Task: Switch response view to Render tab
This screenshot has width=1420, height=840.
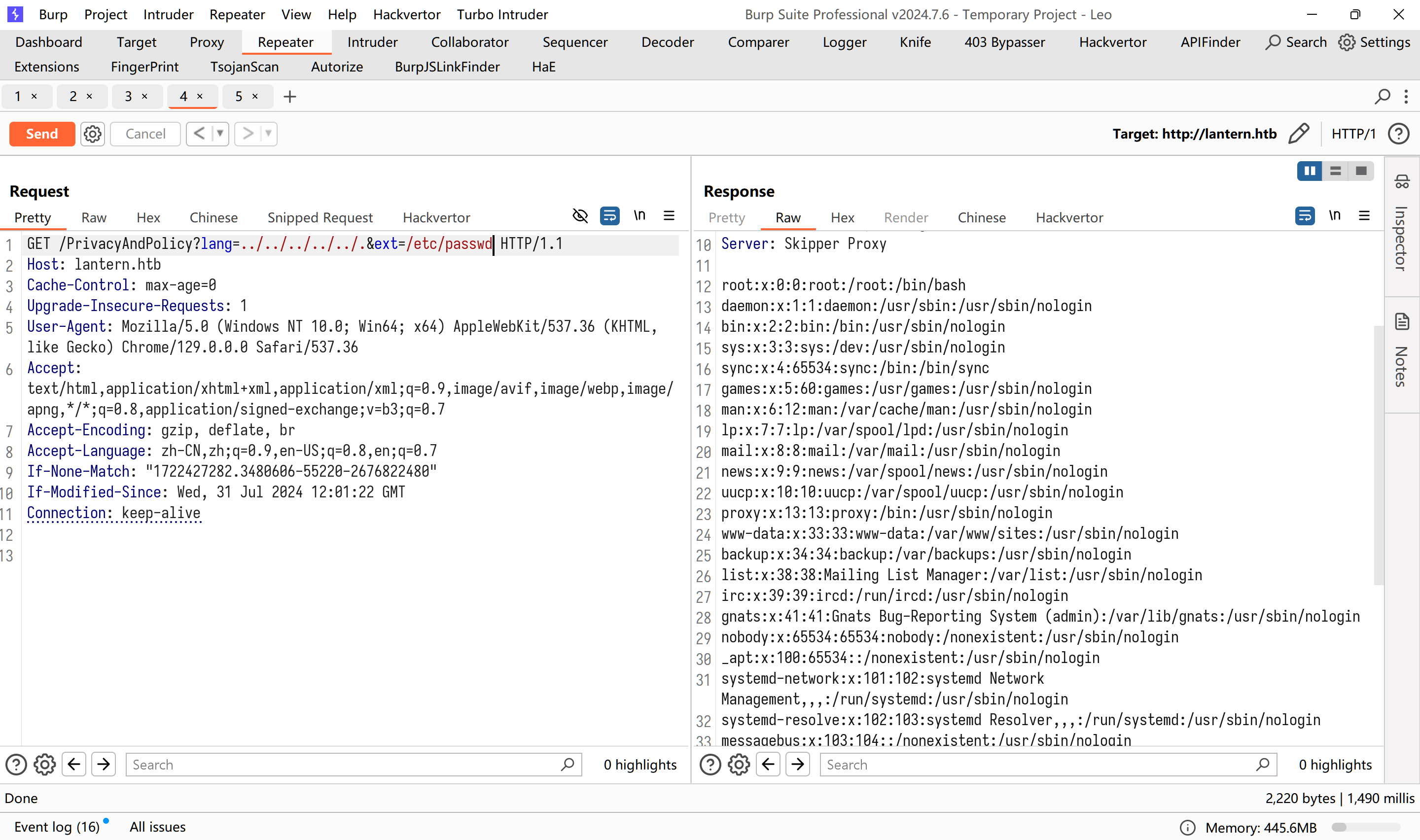Action: pos(906,218)
